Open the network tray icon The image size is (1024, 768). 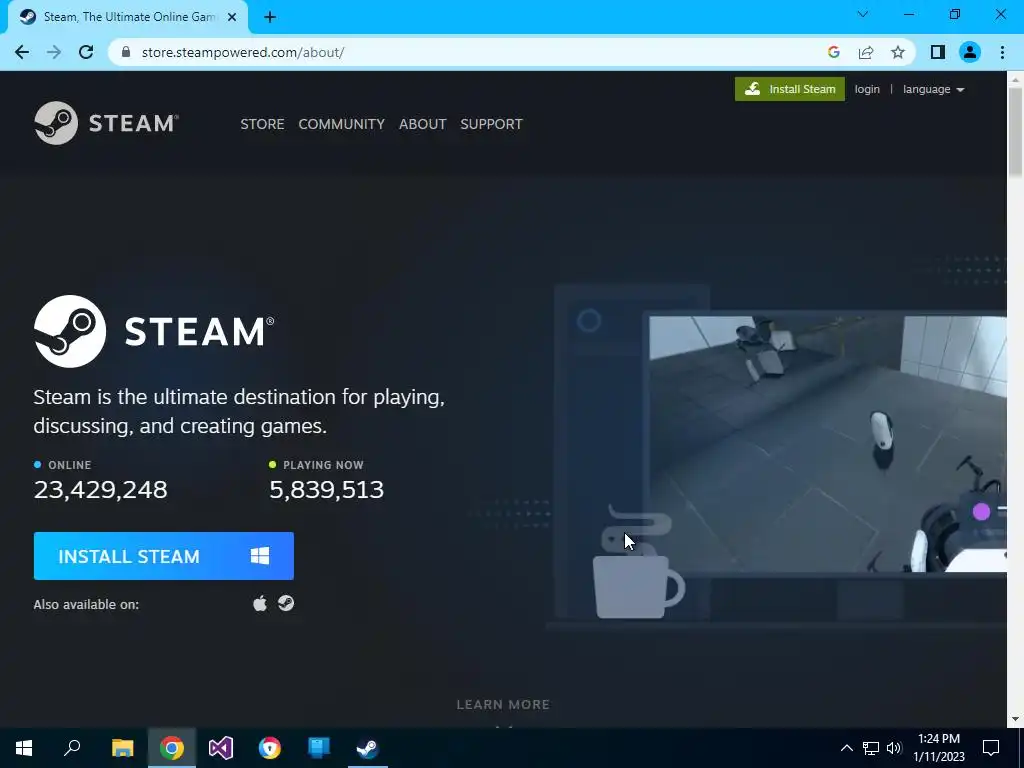click(871, 748)
